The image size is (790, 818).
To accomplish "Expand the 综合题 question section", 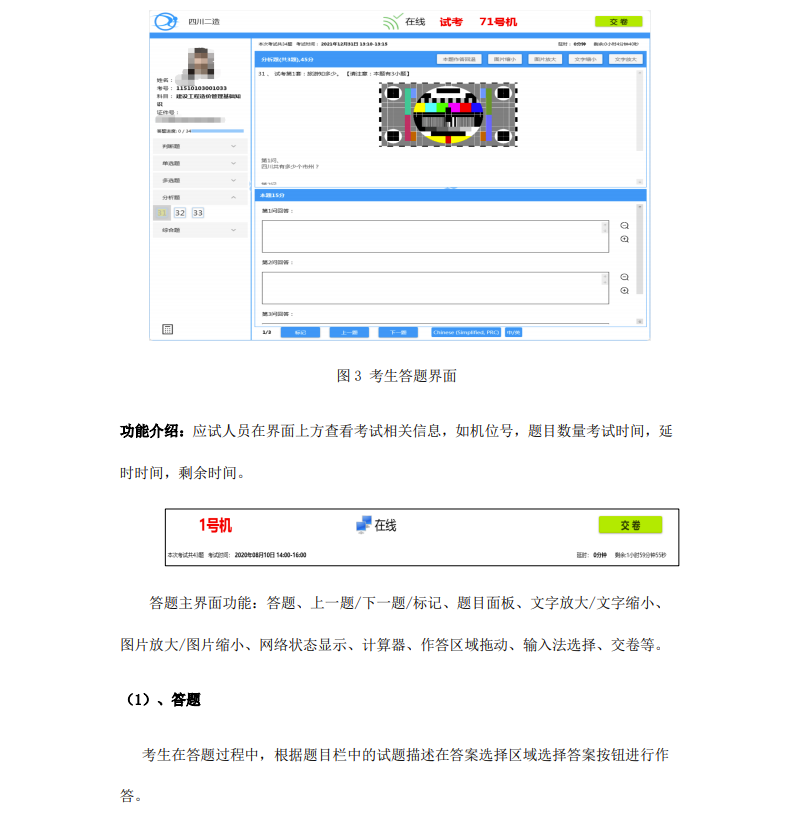I will (199, 230).
